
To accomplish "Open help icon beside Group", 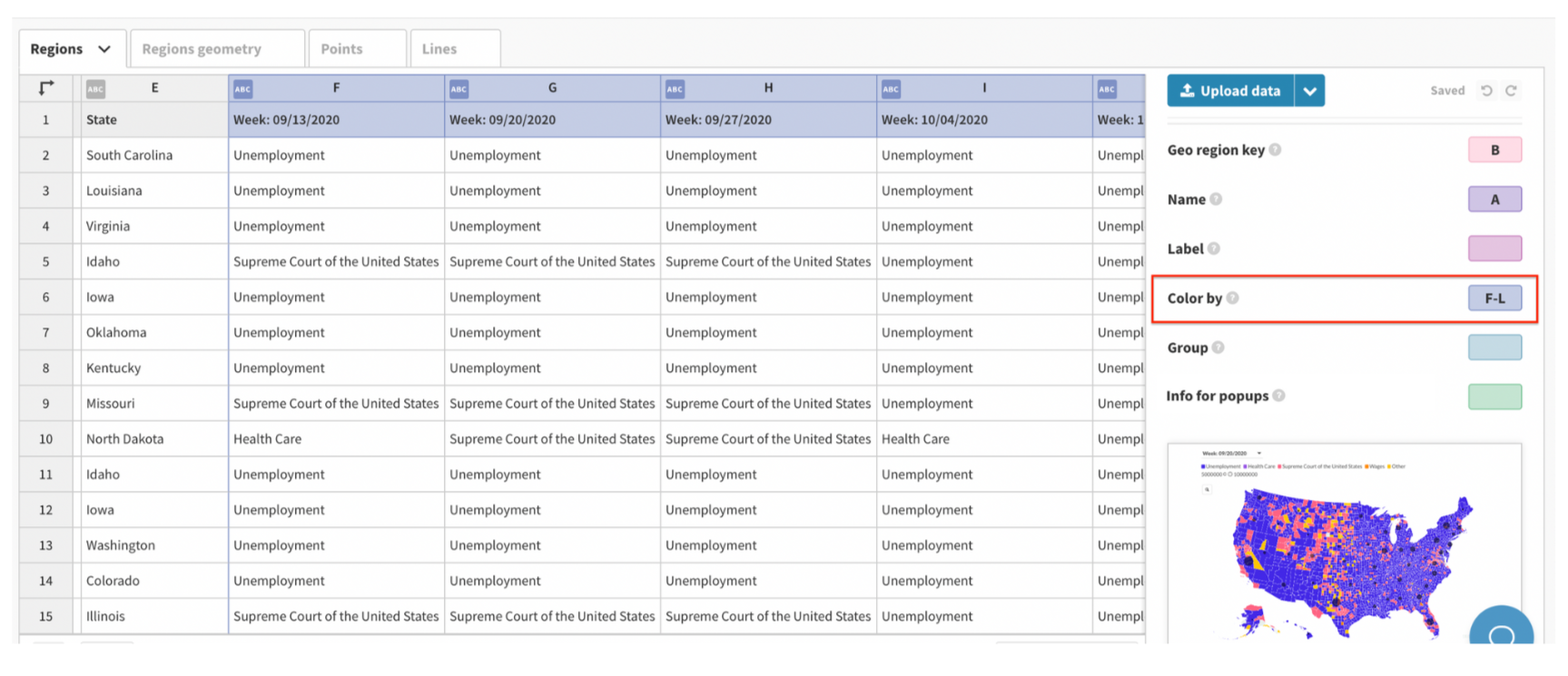I will tap(1218, 348).
